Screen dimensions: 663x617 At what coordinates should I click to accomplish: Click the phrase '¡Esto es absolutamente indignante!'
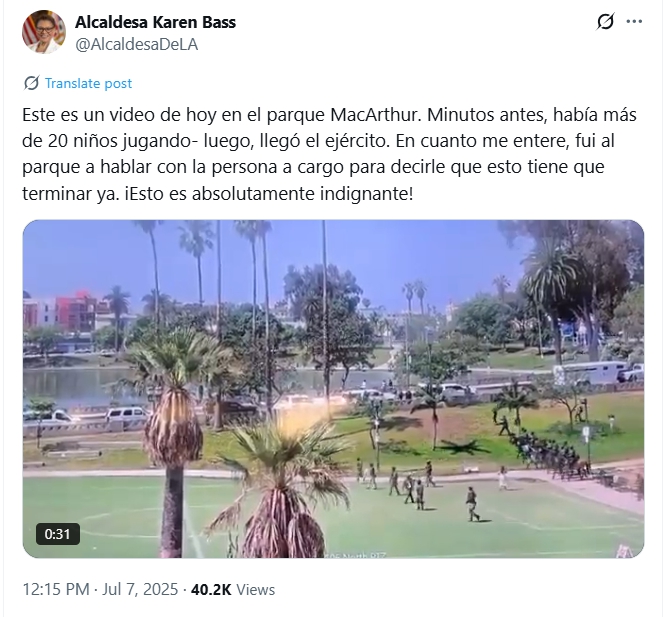pyautogui.click(x=269, y=194)
